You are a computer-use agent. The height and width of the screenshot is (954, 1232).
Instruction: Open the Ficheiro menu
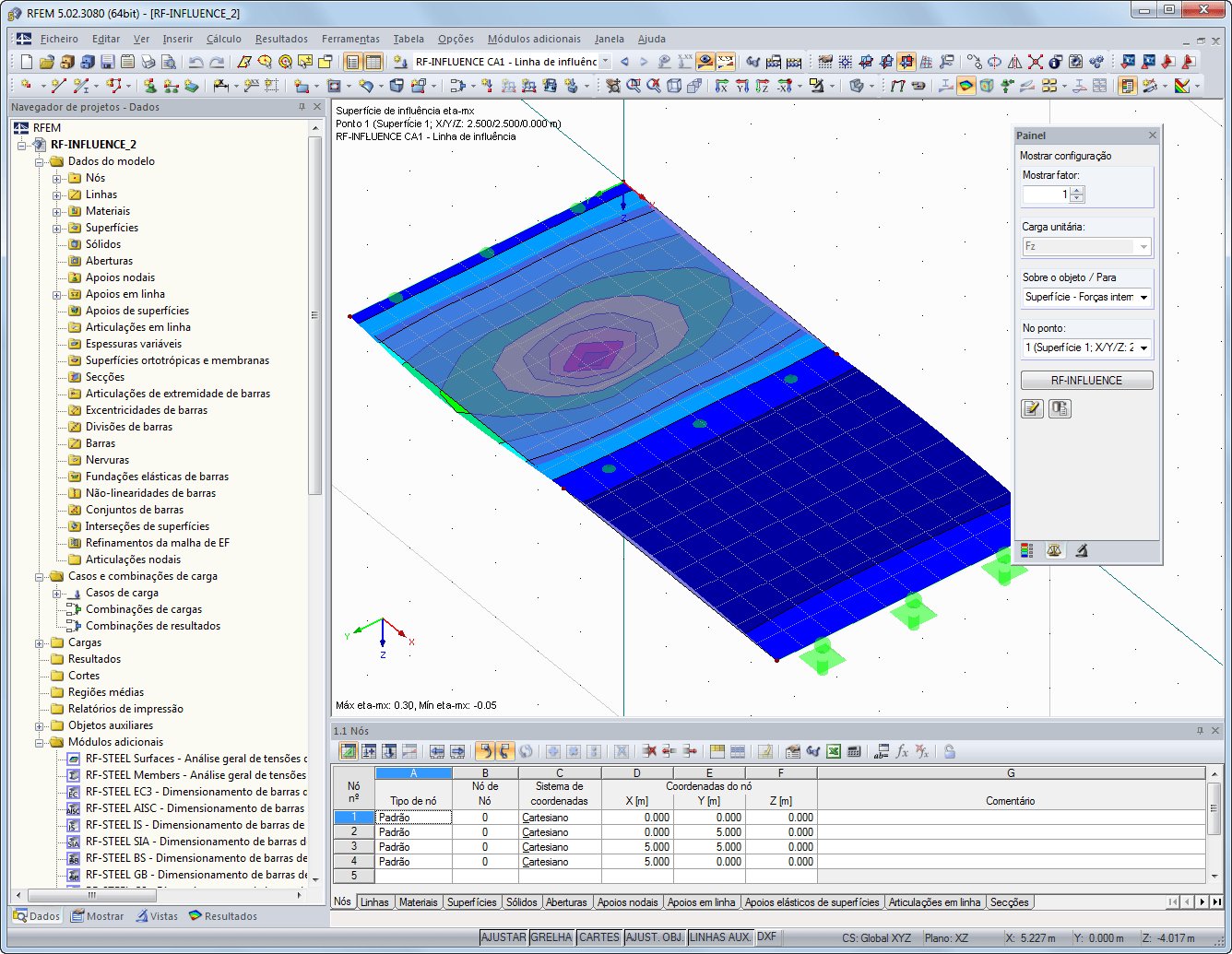click(x=59, y=39)
